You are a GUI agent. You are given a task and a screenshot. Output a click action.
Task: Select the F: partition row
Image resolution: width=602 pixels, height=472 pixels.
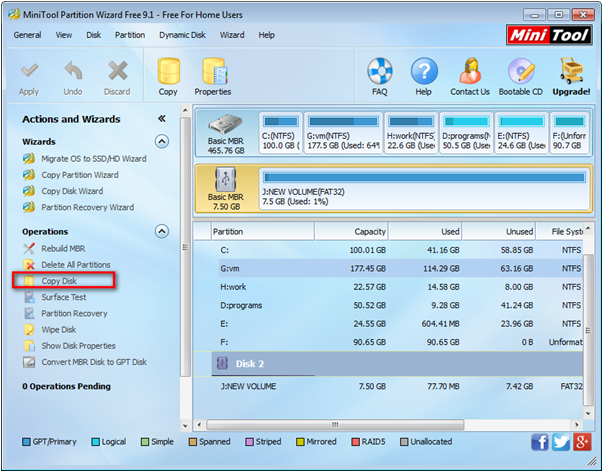point(388,342)
